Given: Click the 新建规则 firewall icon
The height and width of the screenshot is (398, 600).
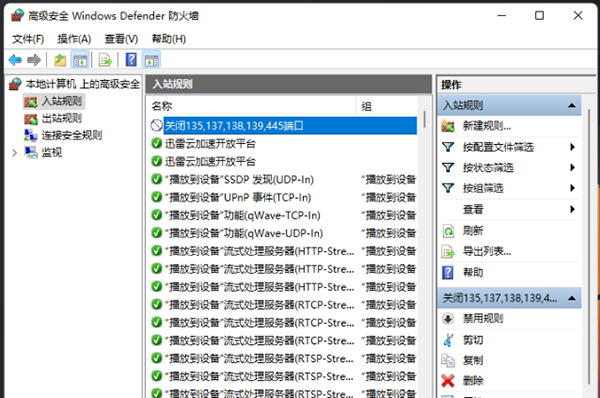Looking at the screenshot, I should point(448,126).
